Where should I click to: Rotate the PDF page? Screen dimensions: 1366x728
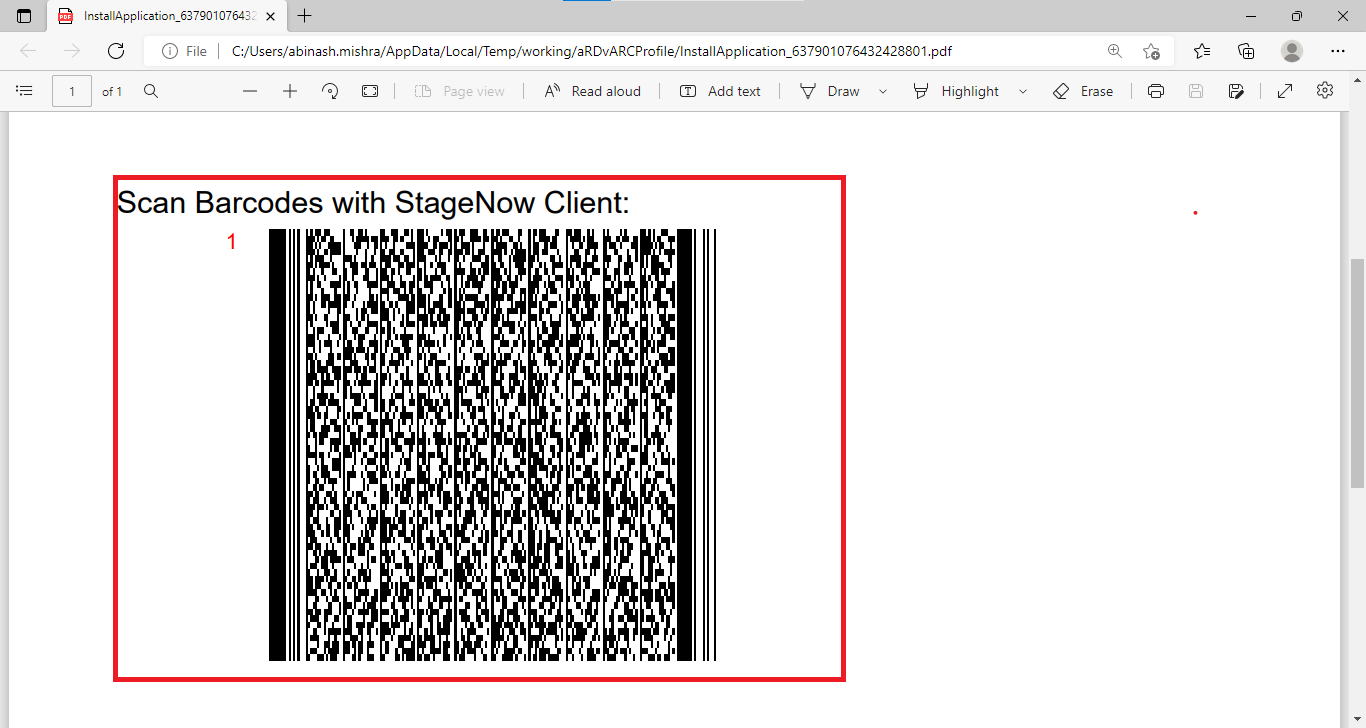[330, 91]
